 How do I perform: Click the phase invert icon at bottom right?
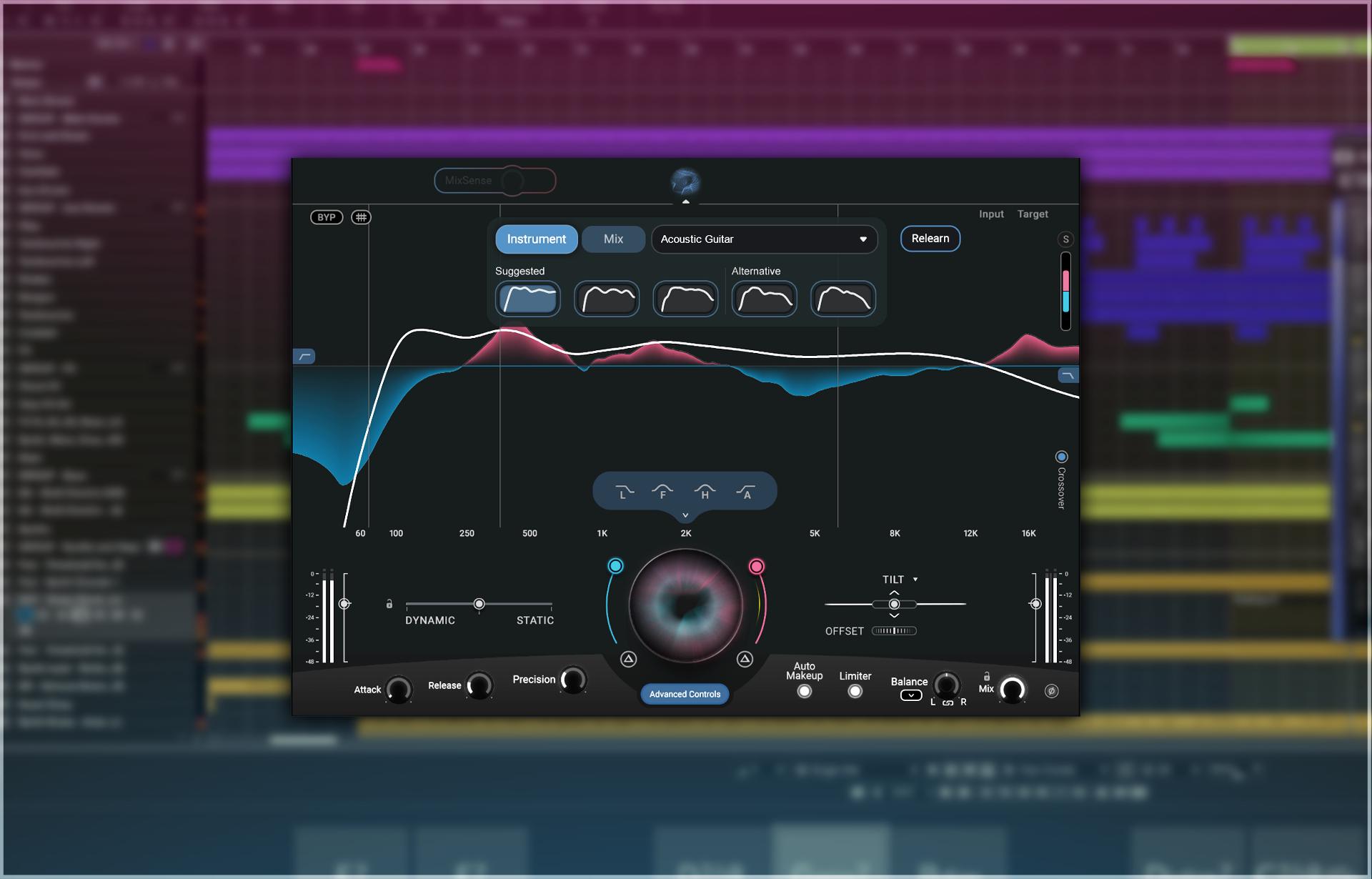click(x=1051, y=691)
